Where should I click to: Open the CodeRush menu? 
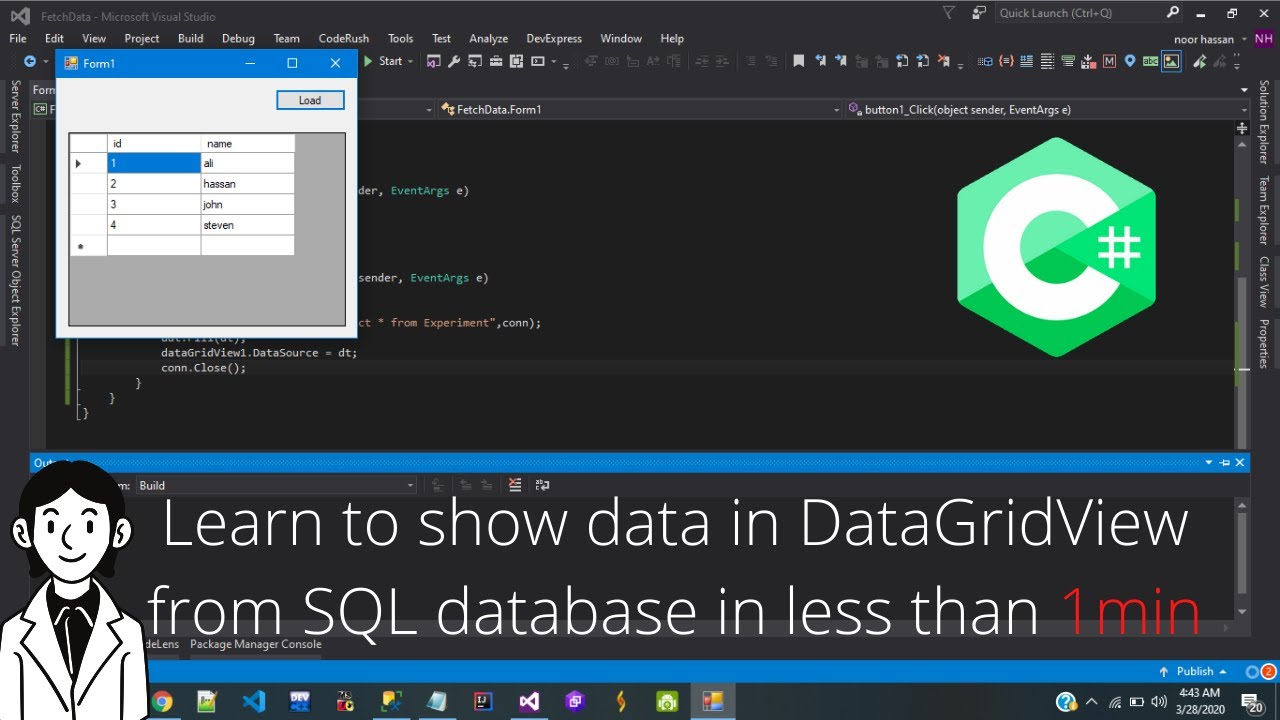click(344, 38)
